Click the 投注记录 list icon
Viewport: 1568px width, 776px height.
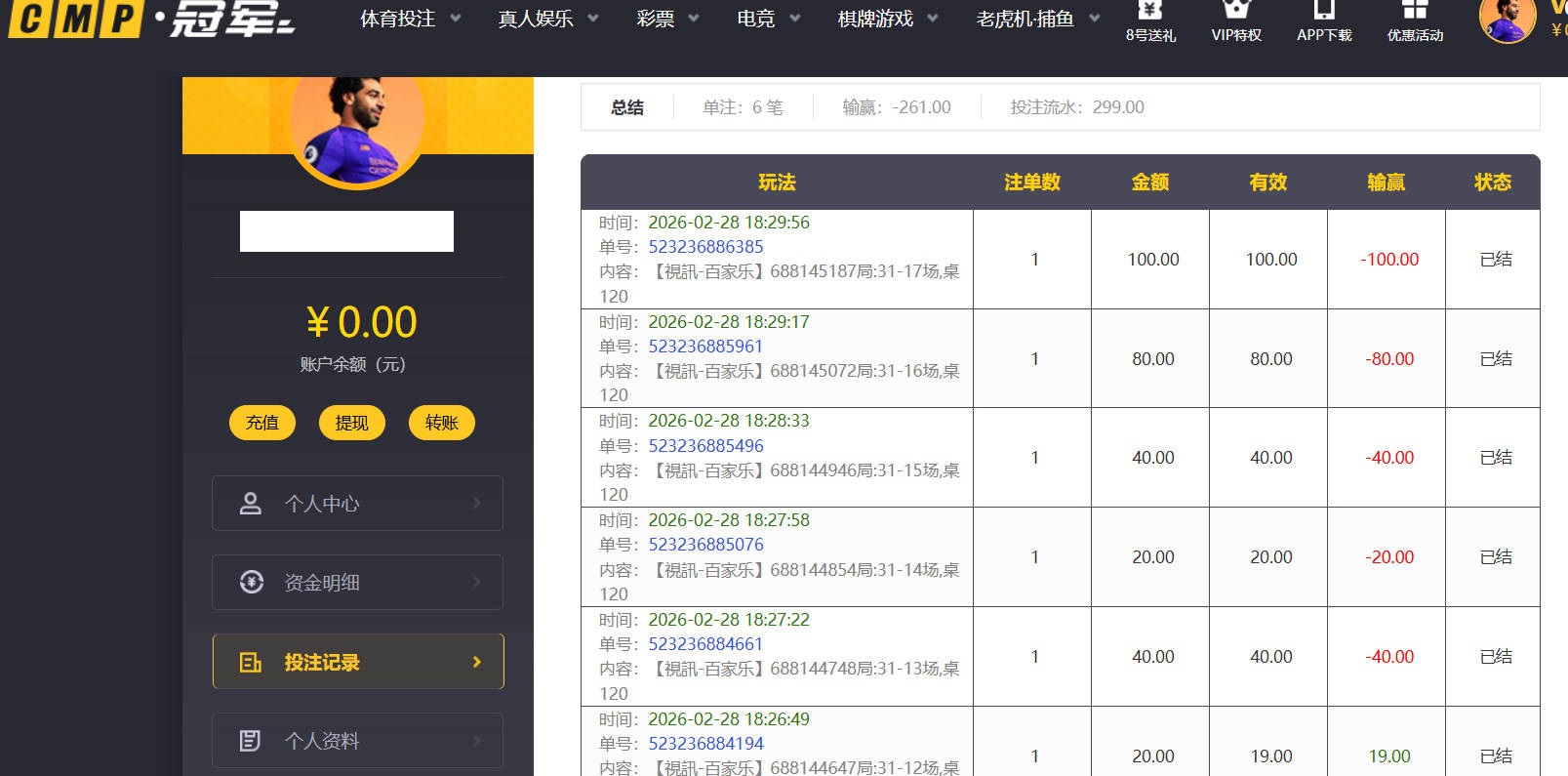251,663
